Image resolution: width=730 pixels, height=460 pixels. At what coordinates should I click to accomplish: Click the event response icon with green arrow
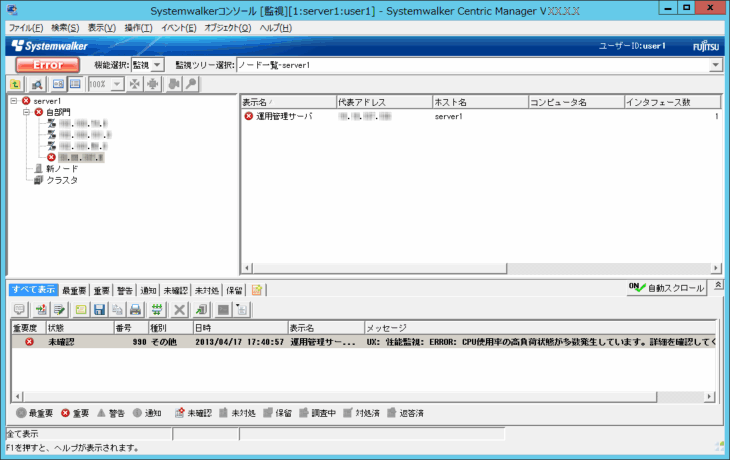coord(41,310)
